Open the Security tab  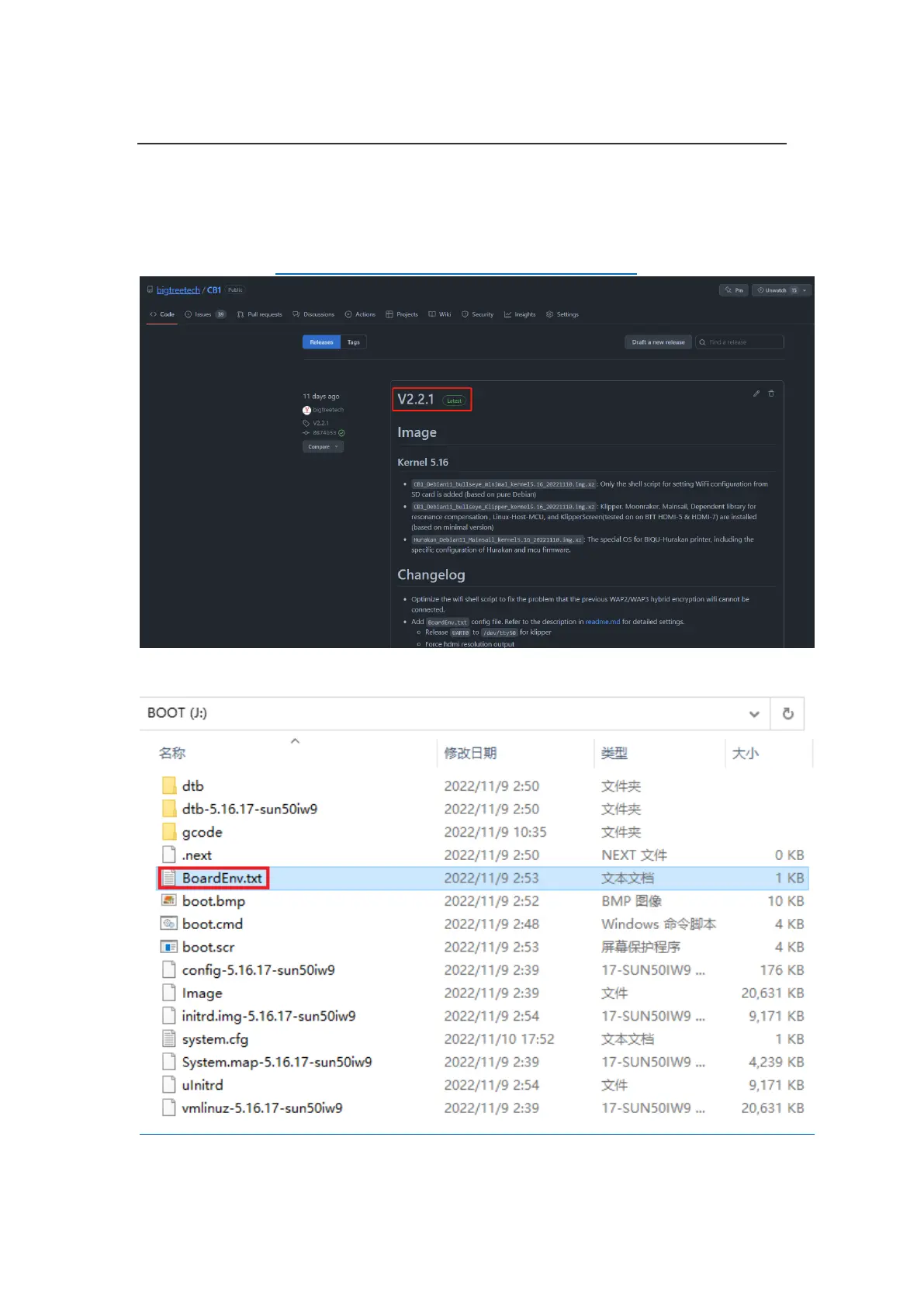point(477,314)
